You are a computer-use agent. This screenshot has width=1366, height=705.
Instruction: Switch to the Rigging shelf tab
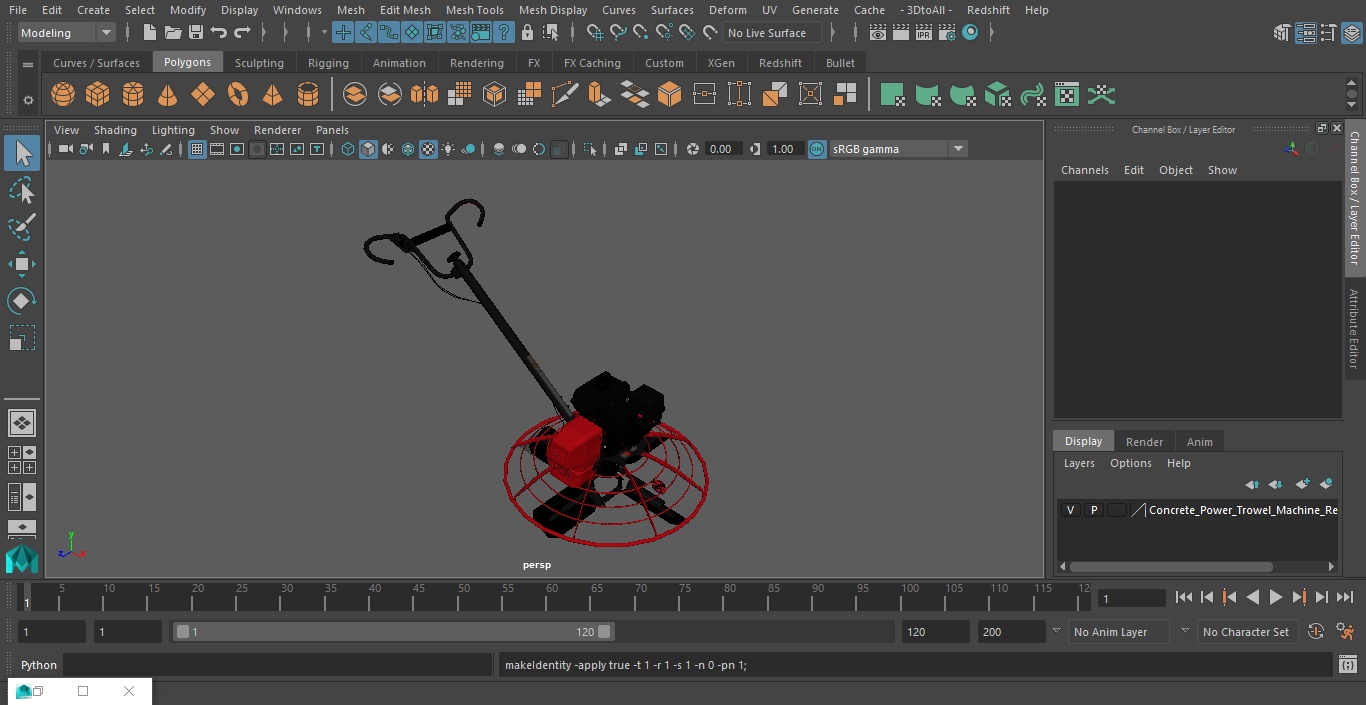(x=328, y=63)
